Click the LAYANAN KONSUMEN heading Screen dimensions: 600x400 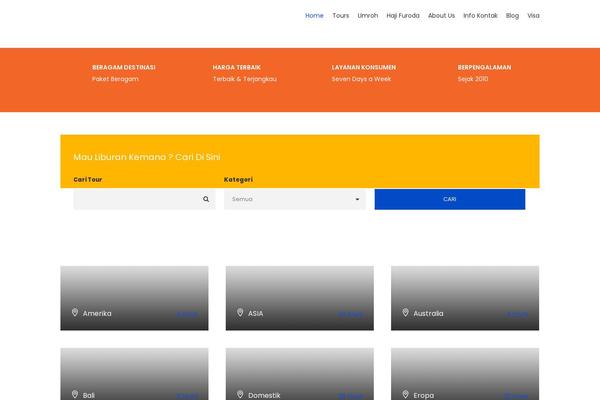[364, 67]
